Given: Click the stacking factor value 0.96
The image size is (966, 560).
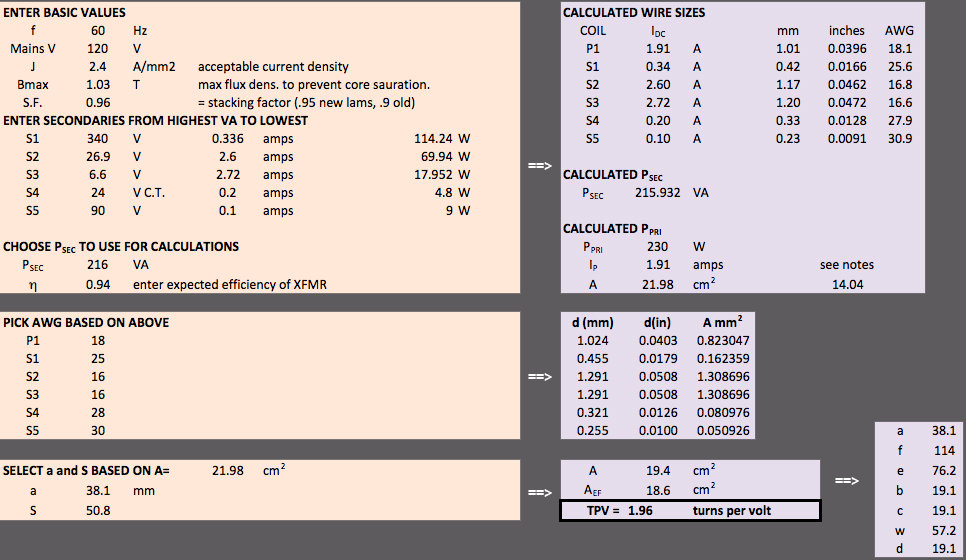Looking at the screenshot, I should [98, 103].
